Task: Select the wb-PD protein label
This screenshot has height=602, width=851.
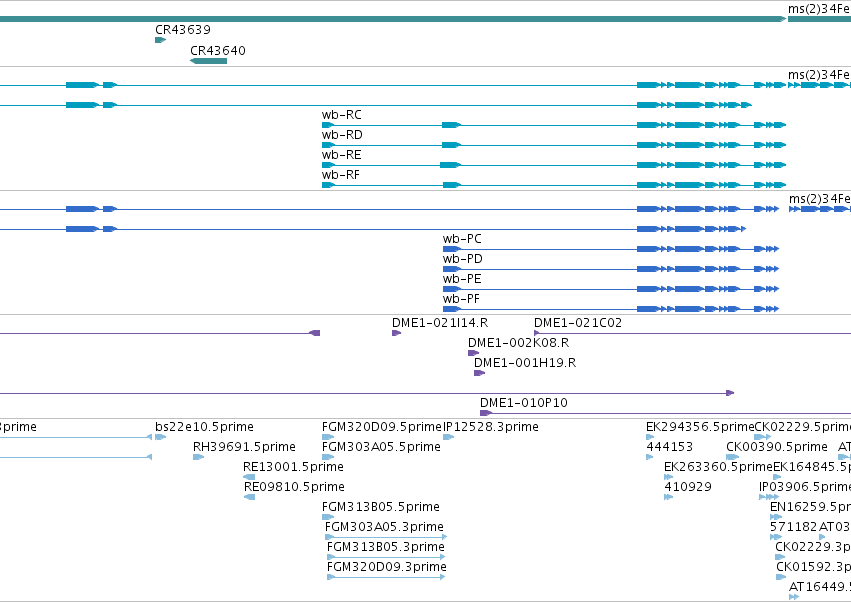Action: click(x=462, y=259)
